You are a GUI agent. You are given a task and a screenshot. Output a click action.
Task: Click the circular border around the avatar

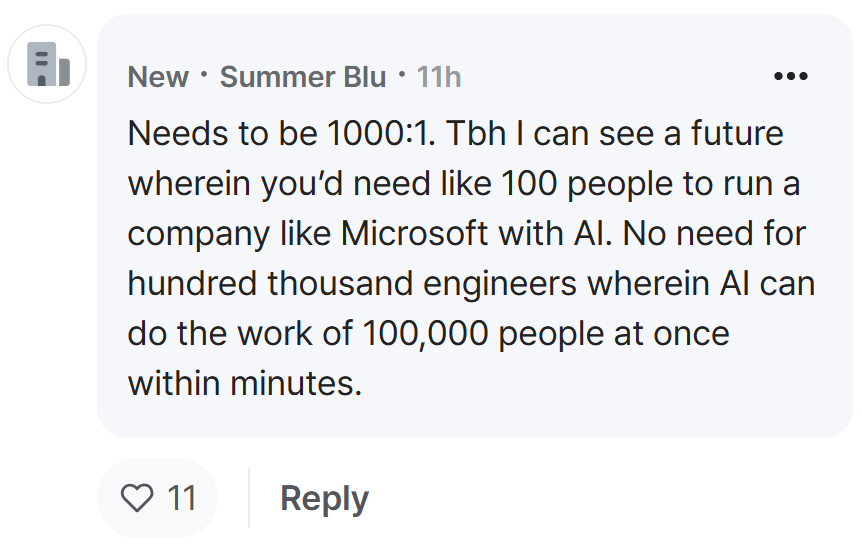coord(47,64)
